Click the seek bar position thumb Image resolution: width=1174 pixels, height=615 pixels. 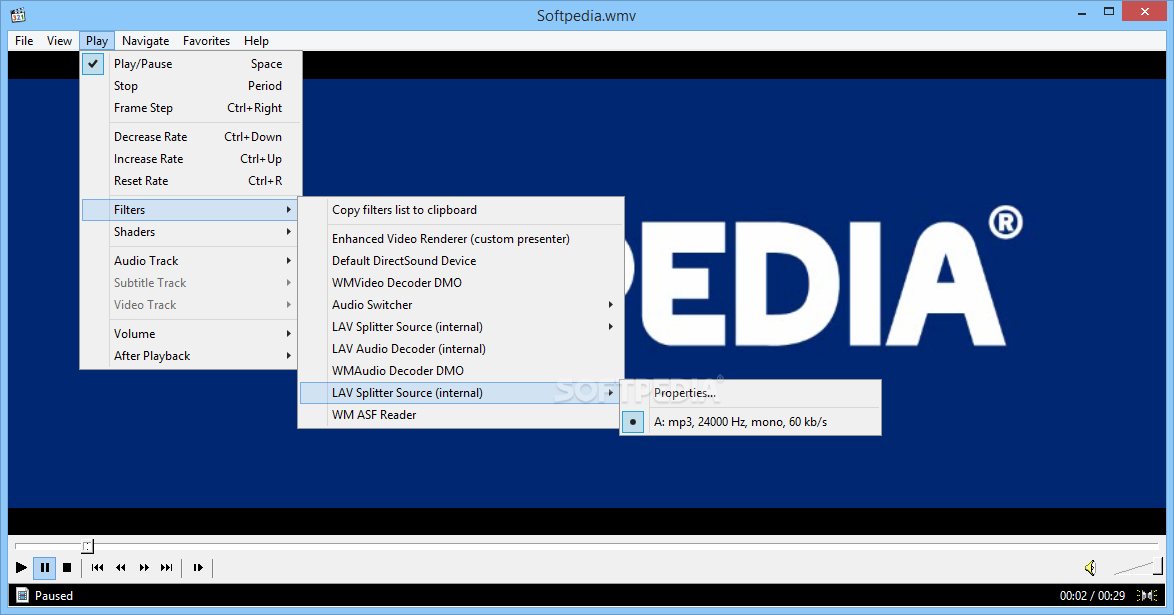[x=88, y=546]
